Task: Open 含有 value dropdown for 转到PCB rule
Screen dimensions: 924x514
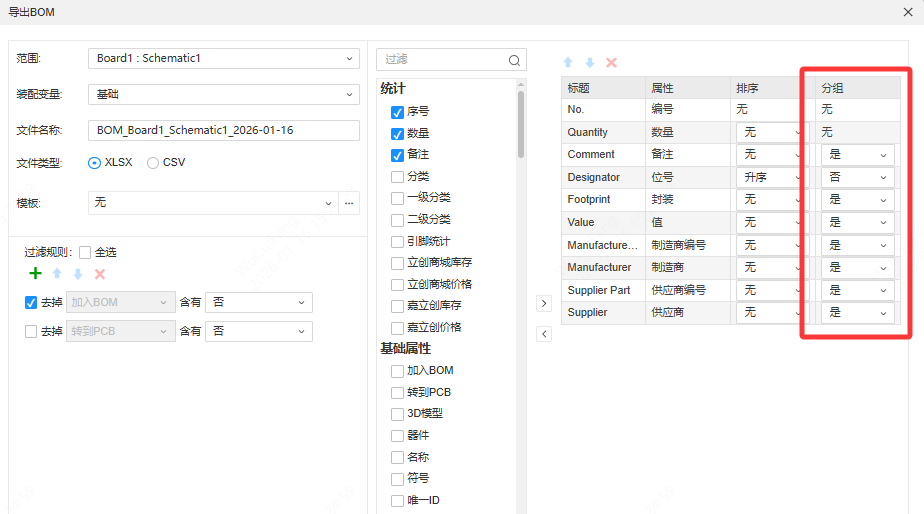Action: pyautogui.click(x=259, y=331)
